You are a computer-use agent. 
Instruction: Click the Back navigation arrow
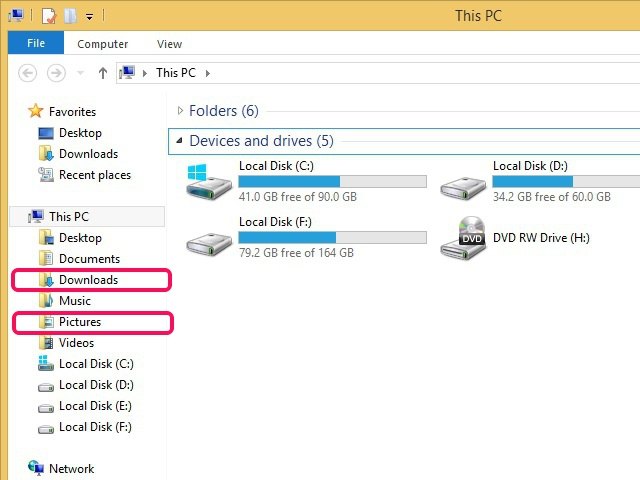[28, 73]
